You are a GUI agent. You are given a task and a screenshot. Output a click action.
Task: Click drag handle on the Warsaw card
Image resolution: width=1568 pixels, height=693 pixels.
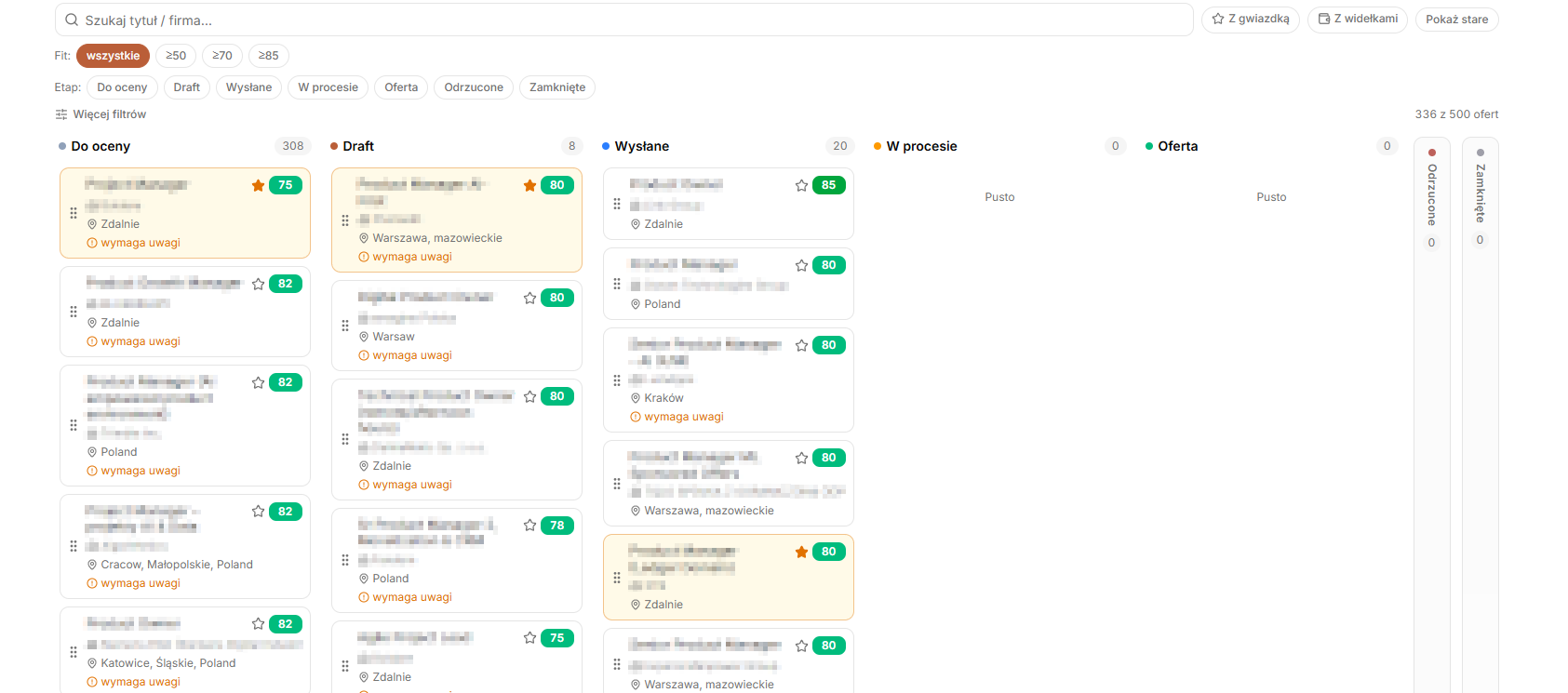click(345, 326)
